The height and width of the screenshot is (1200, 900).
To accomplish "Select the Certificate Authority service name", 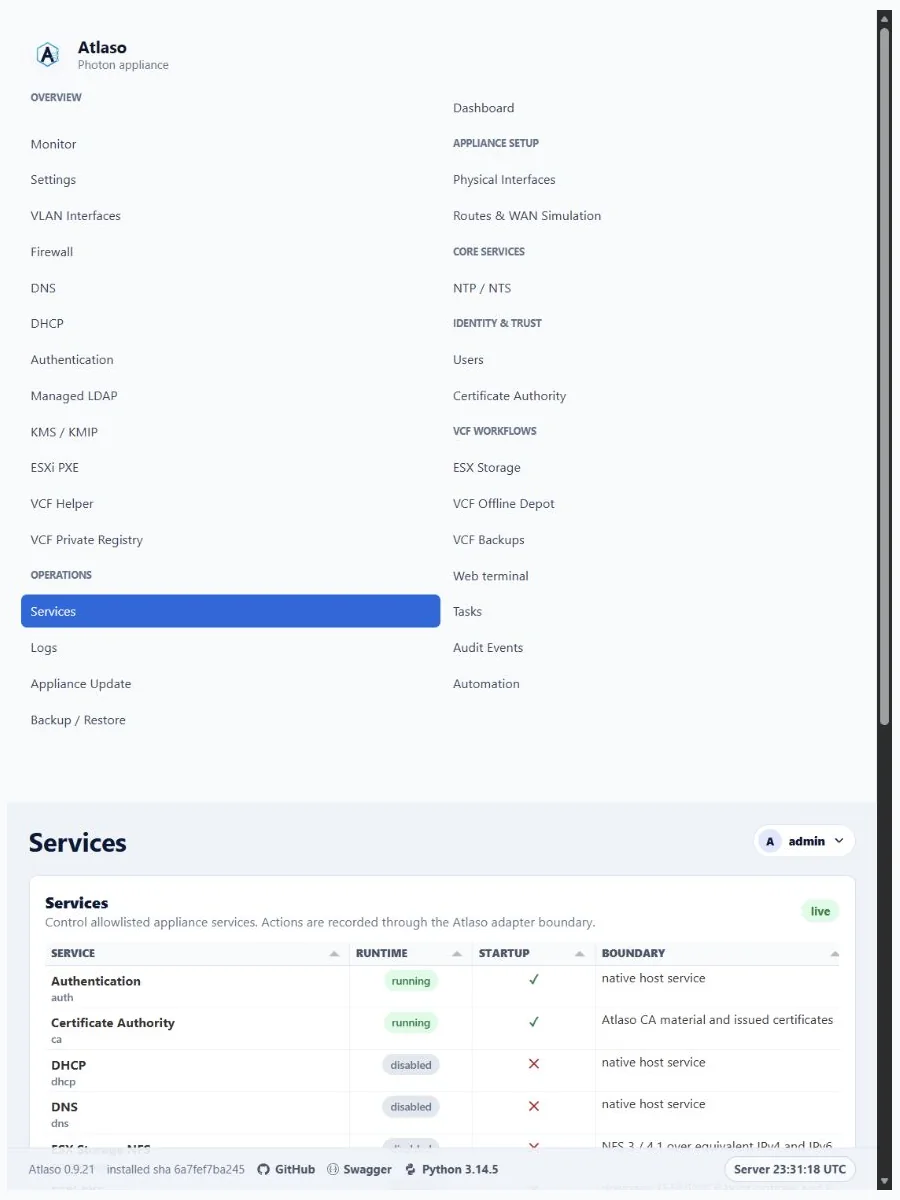I will coord(113,1023).
